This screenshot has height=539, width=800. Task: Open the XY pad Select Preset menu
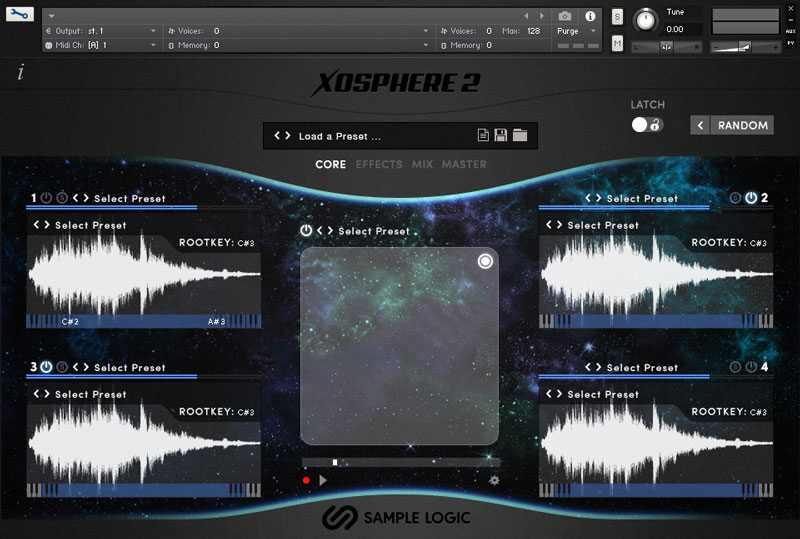(374, 231)
